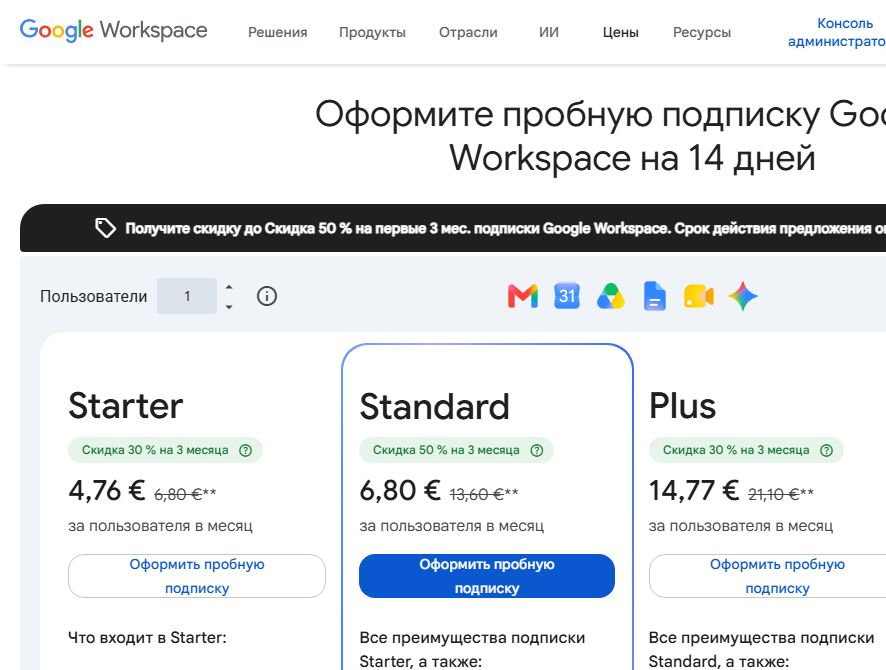886x670 pixels.
Task: Click the Google Meet icon
Action: tap(699, 296)
